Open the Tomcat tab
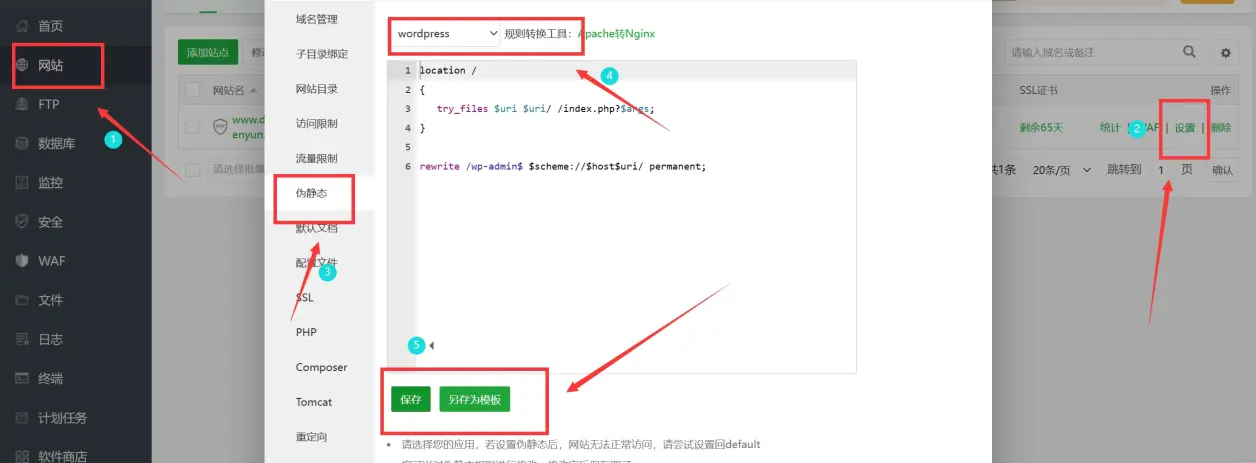The image size is (1256, 463). pyautogui.click(x=314, y=402)
